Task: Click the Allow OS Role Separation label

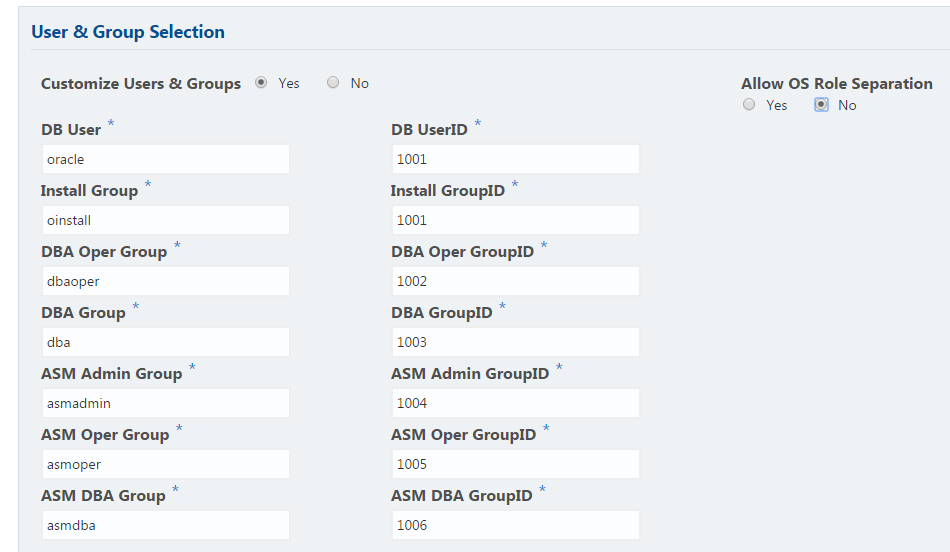Action: (x=836, y=84)
